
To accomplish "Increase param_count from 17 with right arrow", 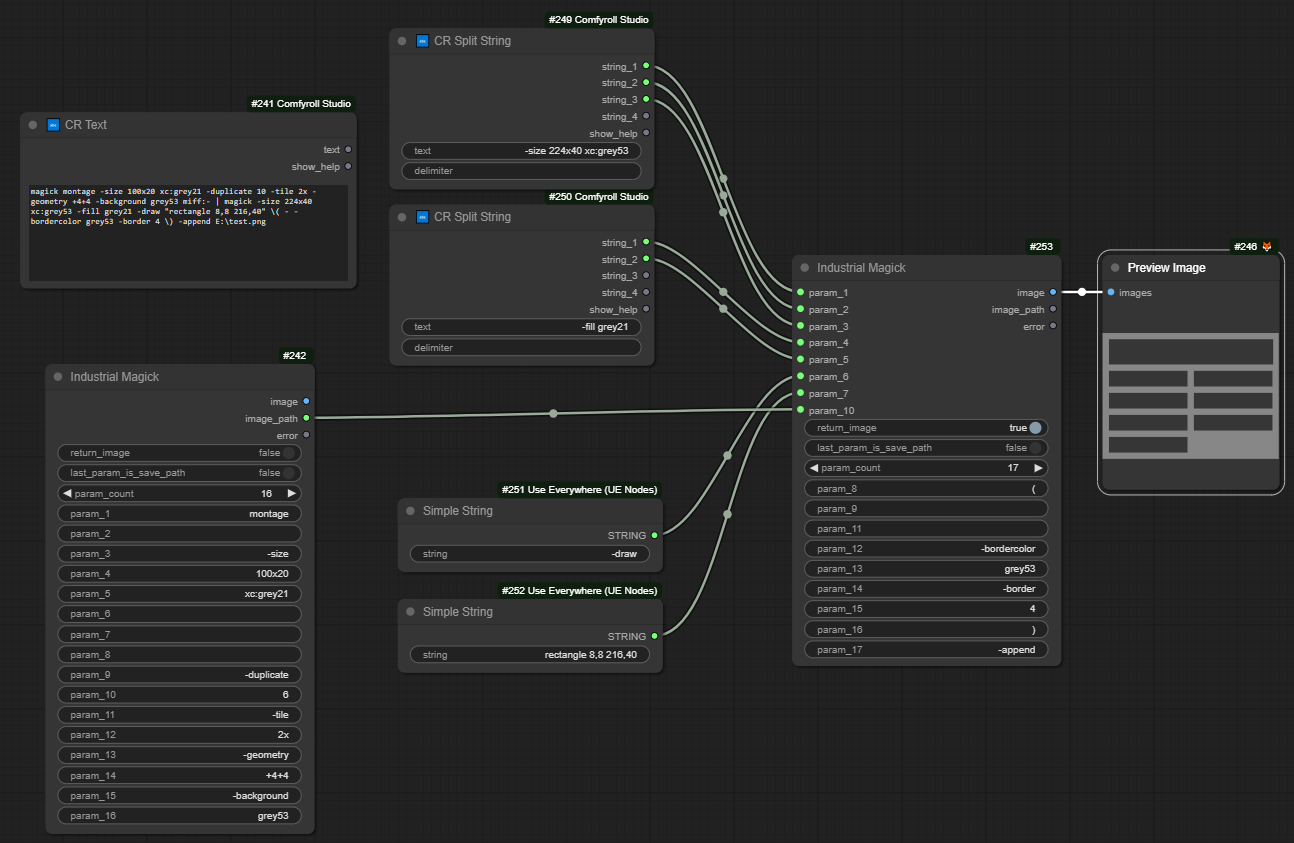I will [1038, 468].
